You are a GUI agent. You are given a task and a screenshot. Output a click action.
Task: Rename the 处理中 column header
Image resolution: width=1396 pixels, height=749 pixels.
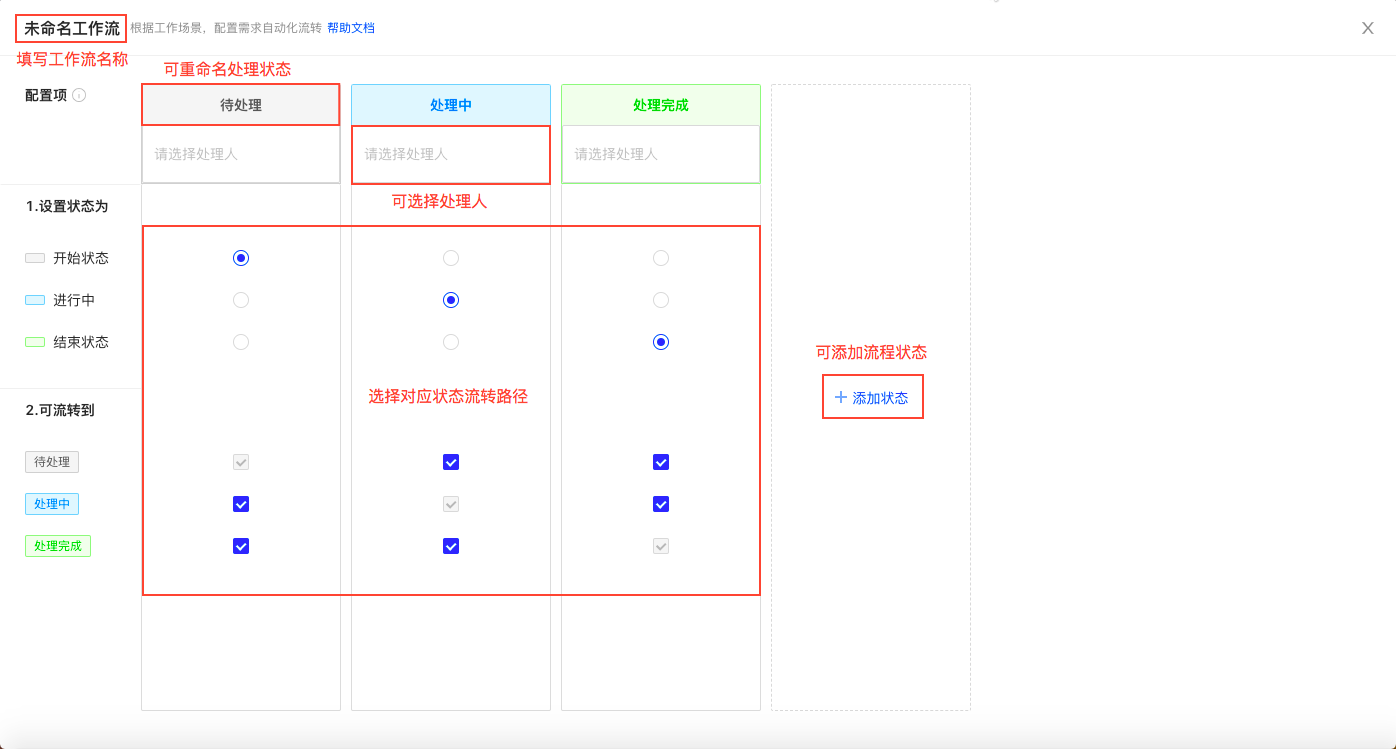(x=451, y=105)
